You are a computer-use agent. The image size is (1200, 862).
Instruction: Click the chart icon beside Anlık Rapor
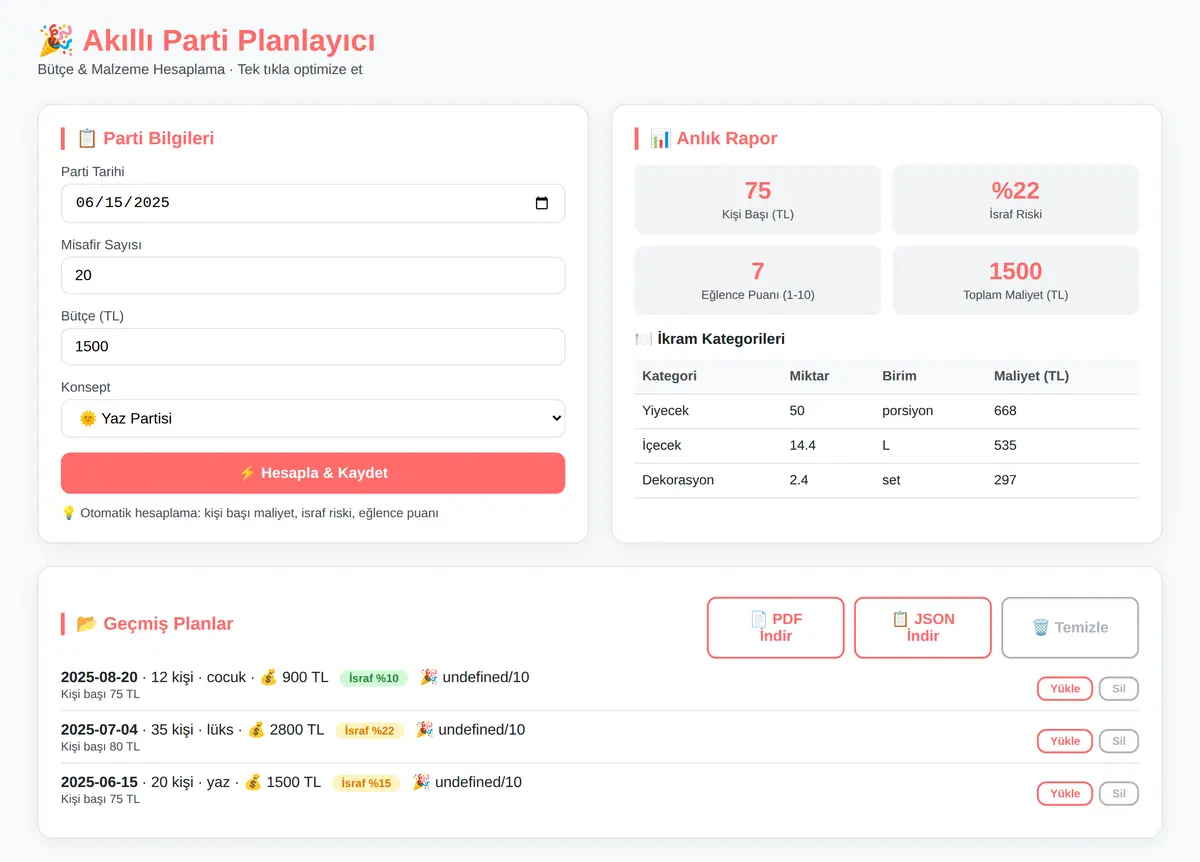(x=660, y=138)
